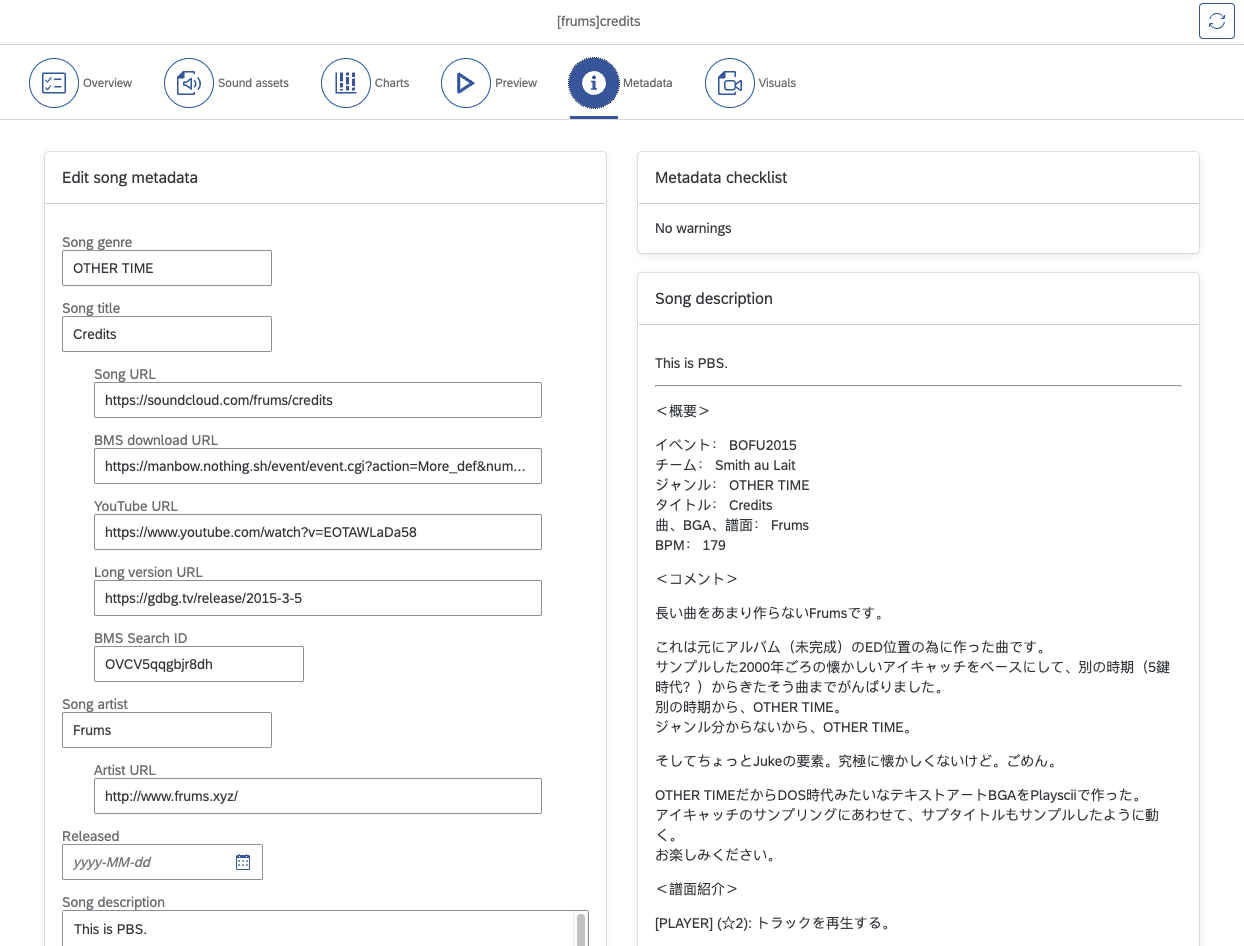The image size is (1244, 946).
Task: Click the BMS download URL field
Action: [318, 466]
